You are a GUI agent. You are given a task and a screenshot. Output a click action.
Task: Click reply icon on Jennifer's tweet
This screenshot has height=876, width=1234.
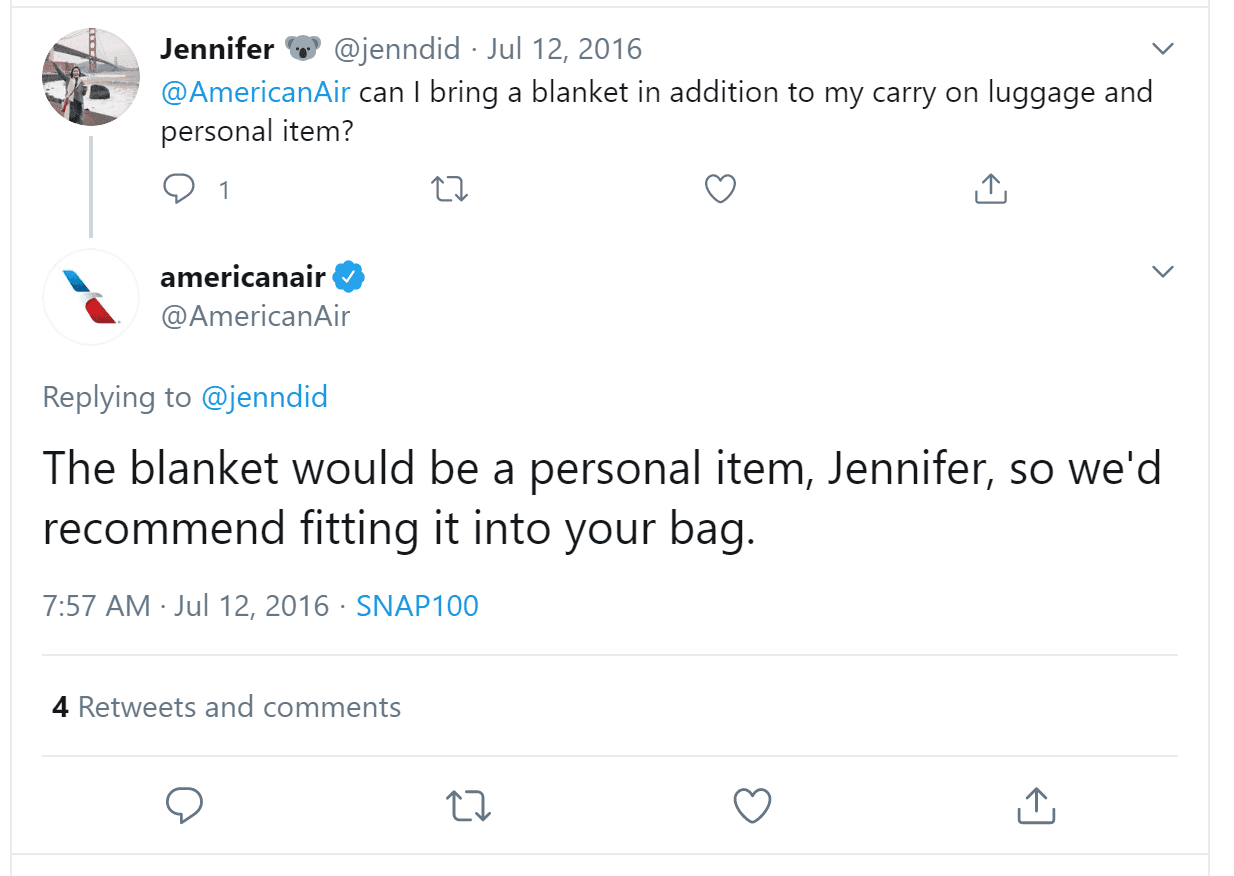(x=178, y=188)
